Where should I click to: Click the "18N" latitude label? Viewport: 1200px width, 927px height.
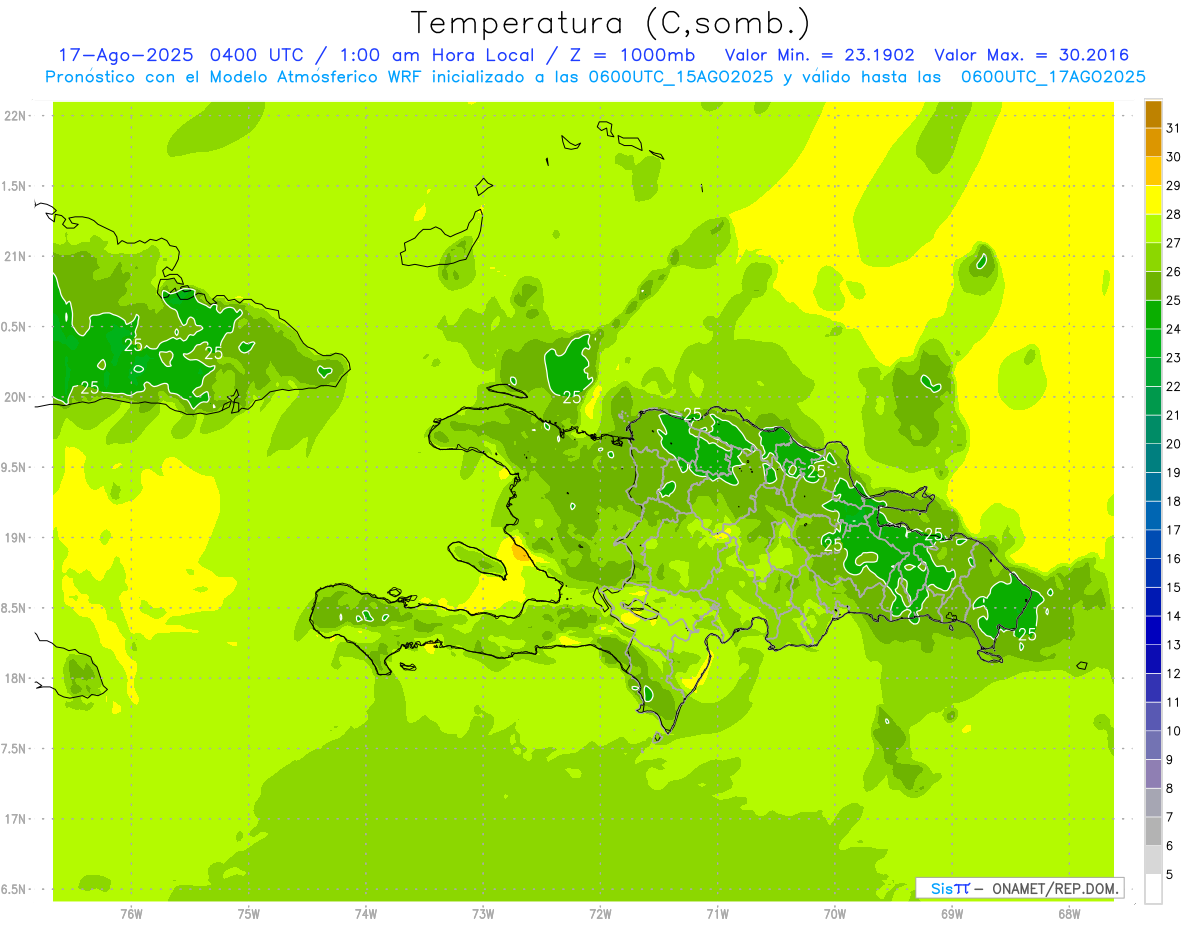(x=16, y=678)
